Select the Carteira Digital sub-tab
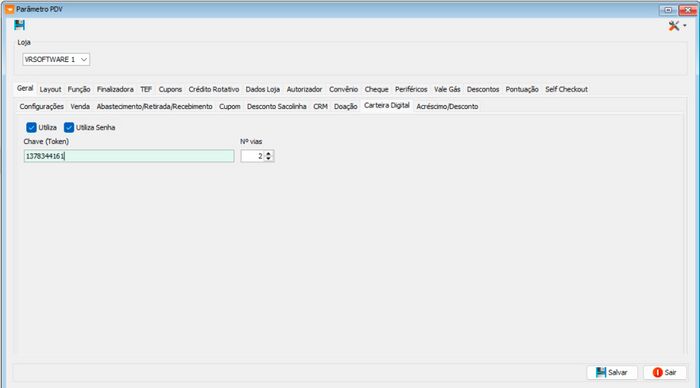Screen dimensions: 700x388 (387, 105)
